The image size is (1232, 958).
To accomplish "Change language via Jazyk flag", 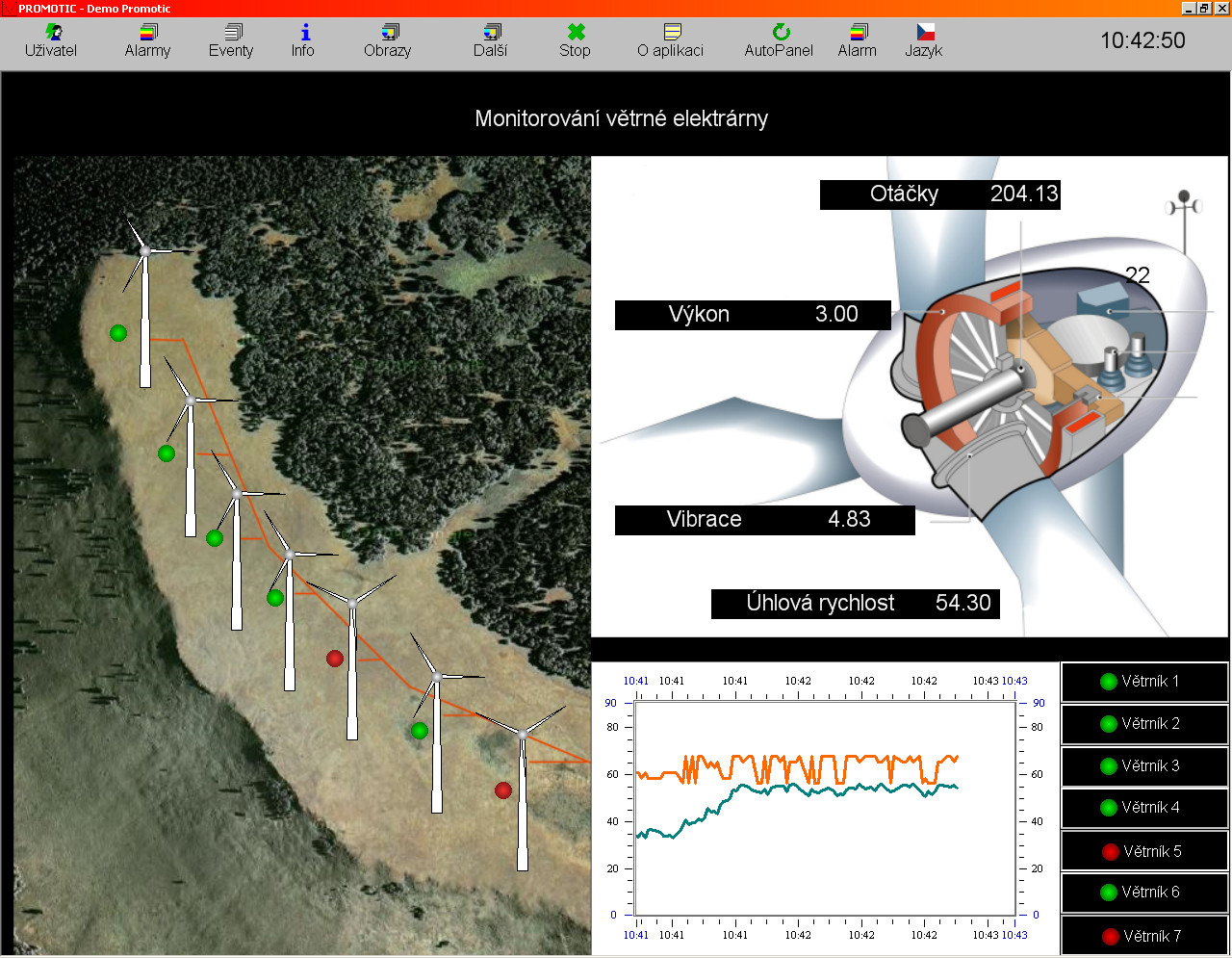I will 924,41.
